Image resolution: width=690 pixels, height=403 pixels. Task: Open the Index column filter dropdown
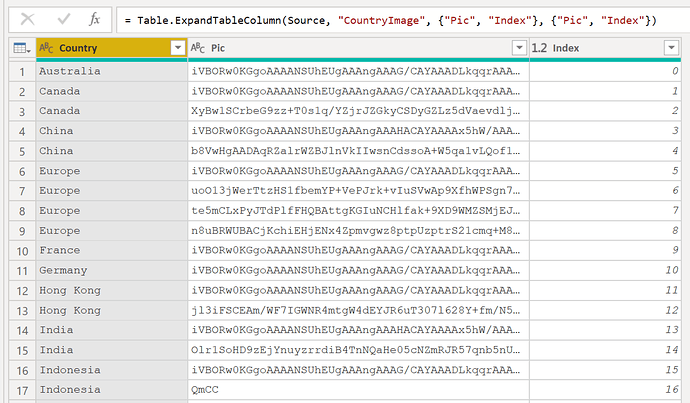point(671,48)
